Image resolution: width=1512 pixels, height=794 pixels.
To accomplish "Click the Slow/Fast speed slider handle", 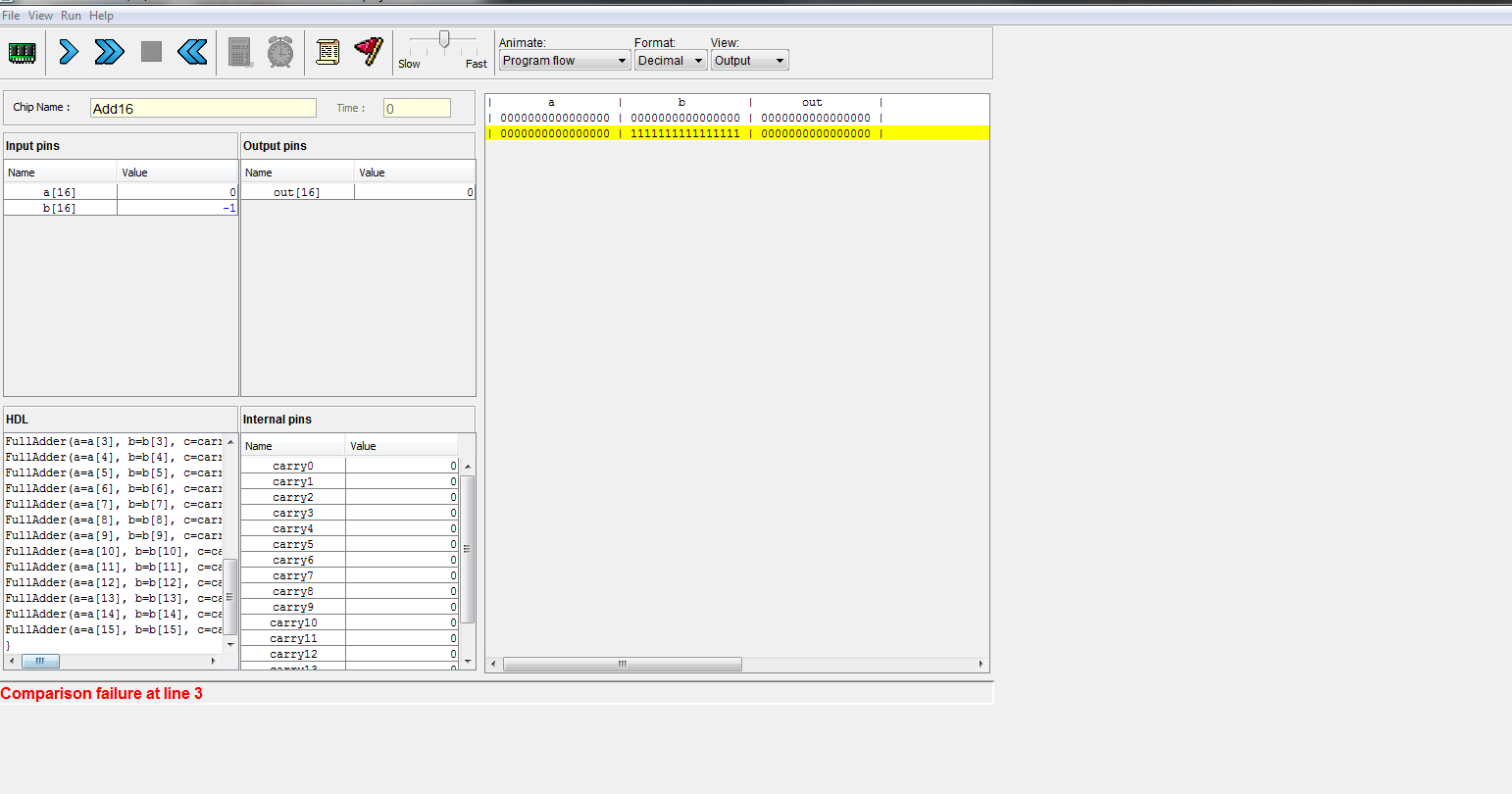I will click(444, 39).
